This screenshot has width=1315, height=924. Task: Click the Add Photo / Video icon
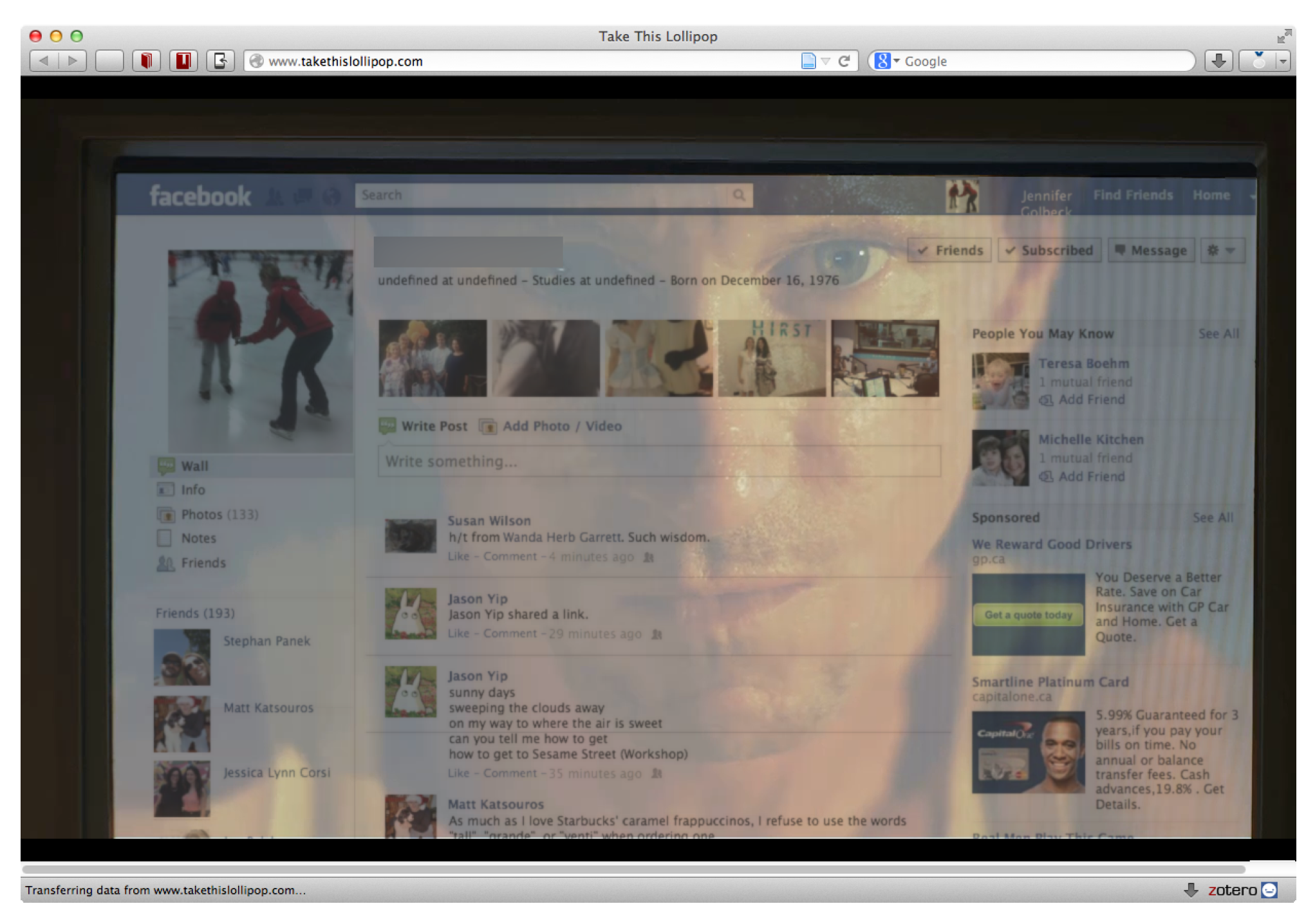(x=488, y=427)
